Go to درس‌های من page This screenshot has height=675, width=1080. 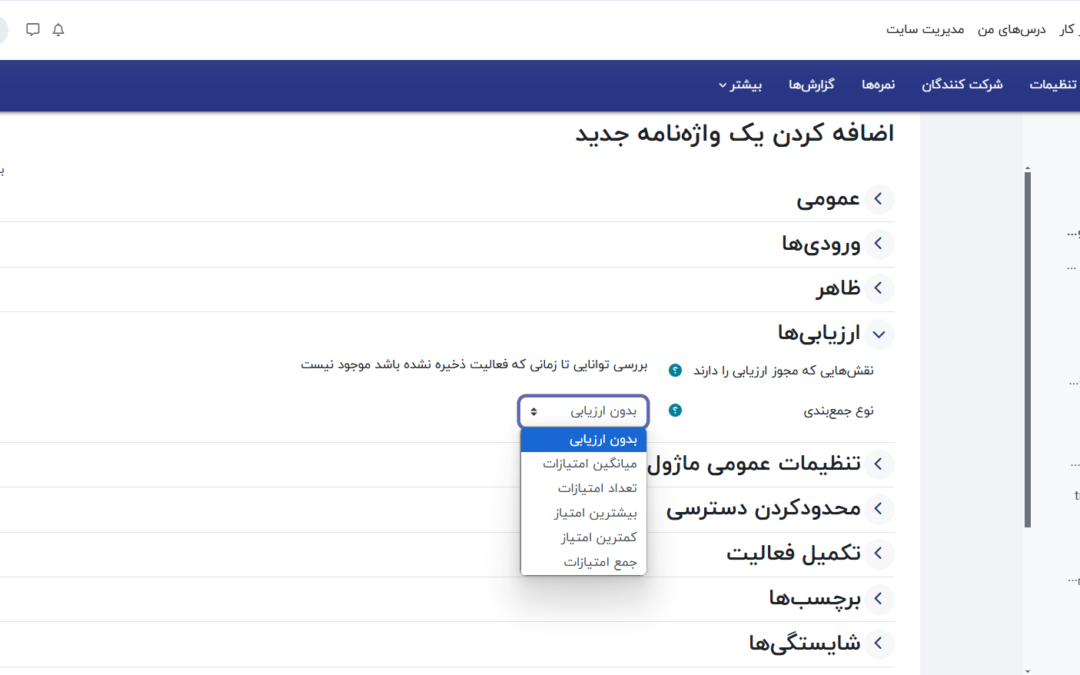coord(1011,30)
